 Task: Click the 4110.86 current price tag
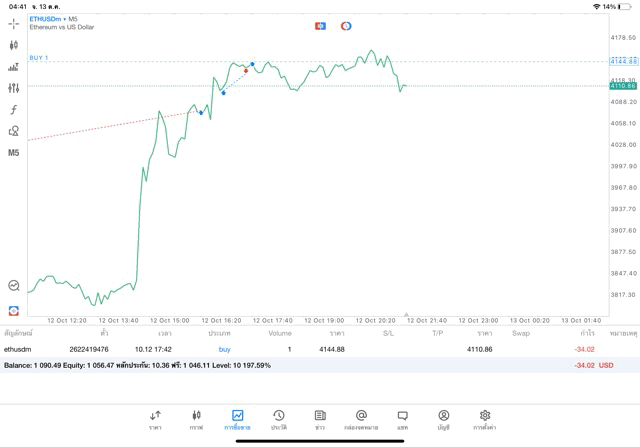(622, 86)
